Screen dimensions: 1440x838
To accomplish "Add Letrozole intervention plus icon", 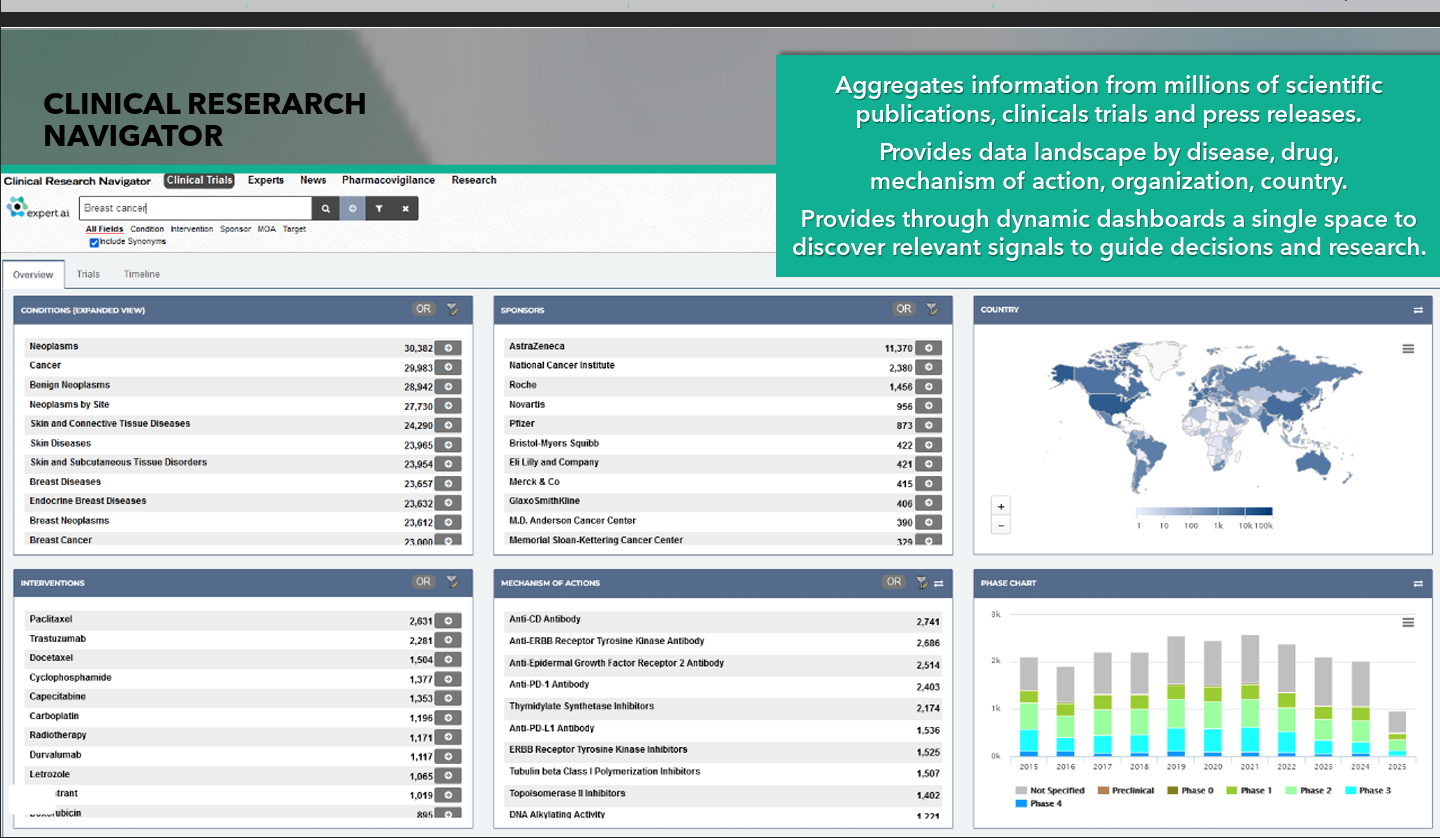I will pos(448,775).
